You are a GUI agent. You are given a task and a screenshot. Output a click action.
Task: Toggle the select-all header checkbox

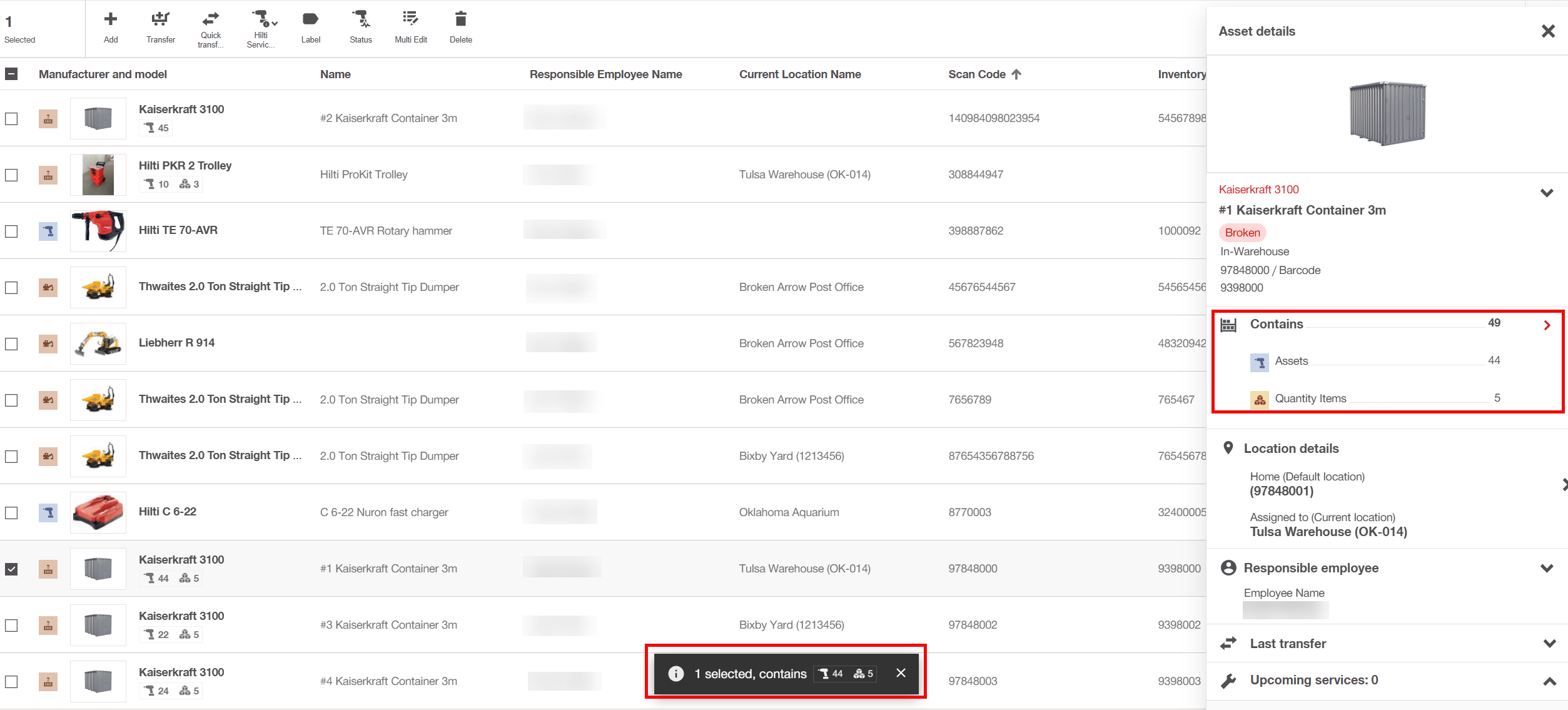coord(11,74)
